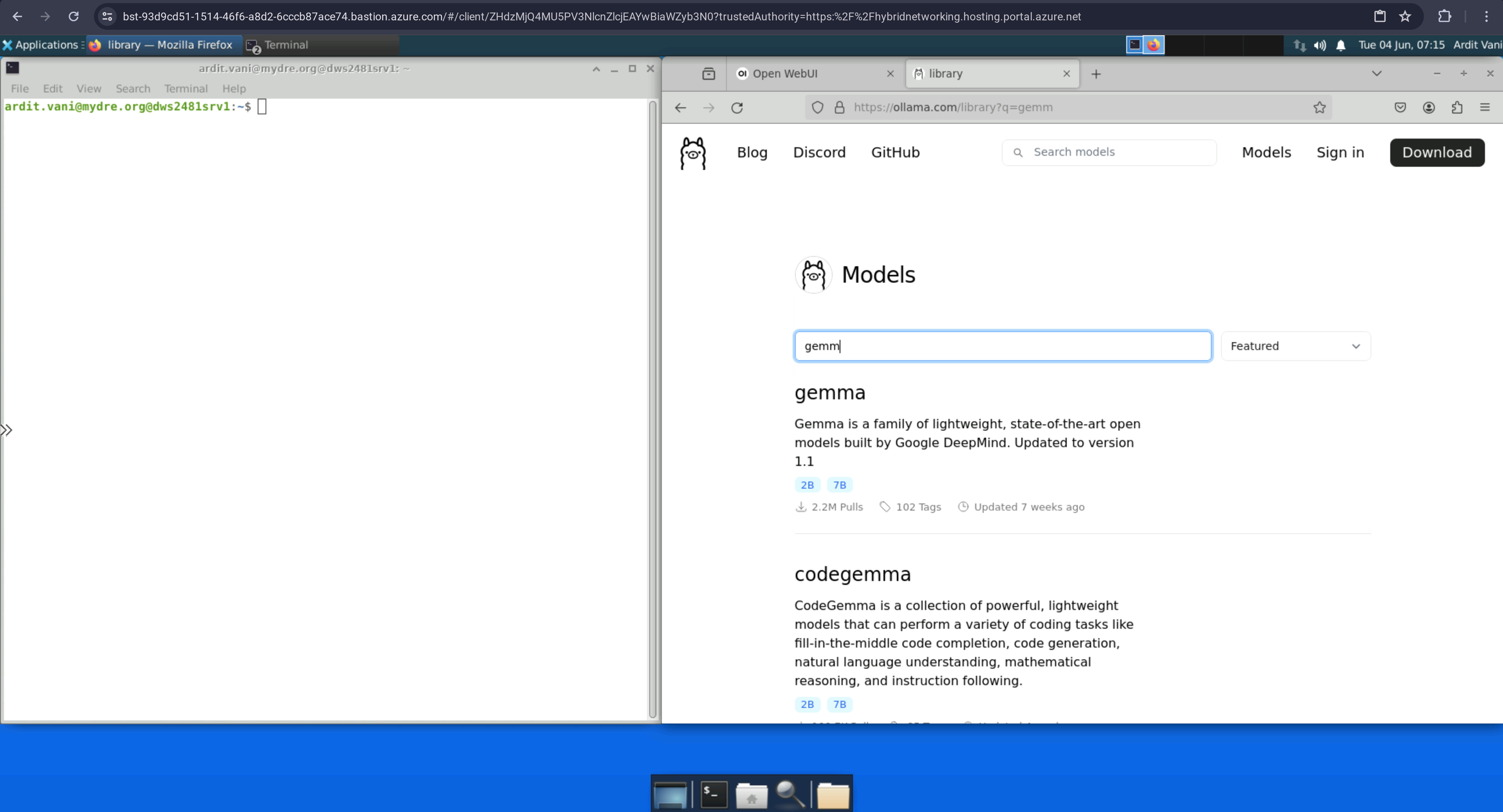Open notifications bell in the panel
The height and width of the screenshot is (812, 1503).
pos(1341,45)
